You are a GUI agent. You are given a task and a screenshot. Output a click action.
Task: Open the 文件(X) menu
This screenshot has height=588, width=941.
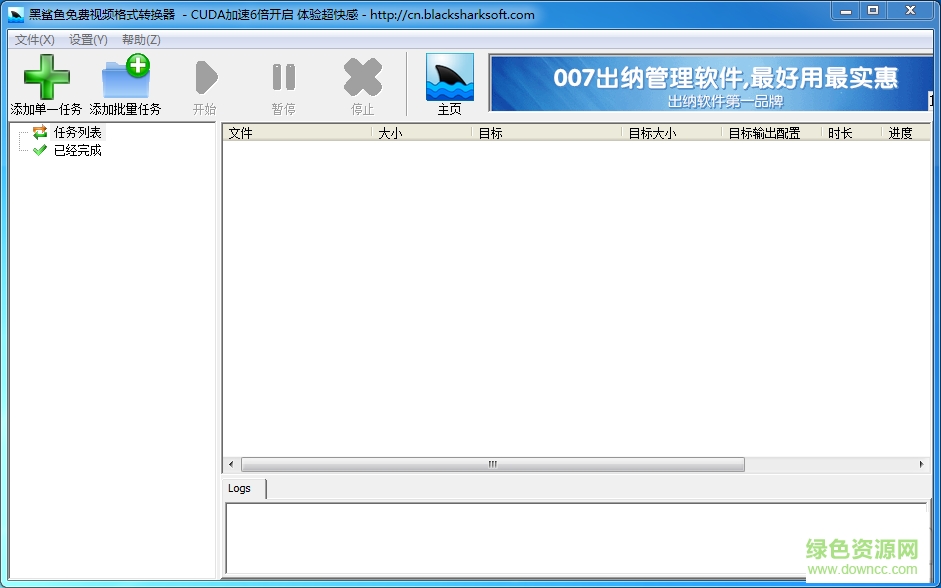pyautogui.click(x=33, y=39)
